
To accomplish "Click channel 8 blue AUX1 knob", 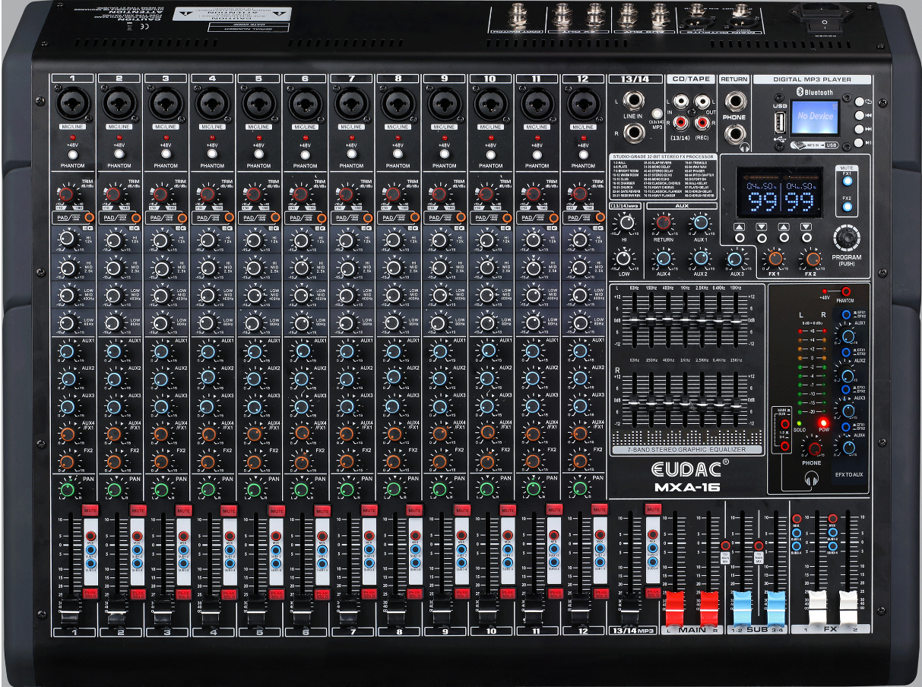I will pyautogui.click(x=394, y=351).
